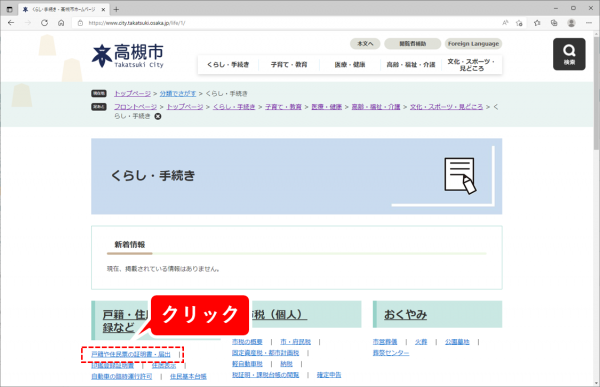Open the 市税の概要 link

click(247, 342)
